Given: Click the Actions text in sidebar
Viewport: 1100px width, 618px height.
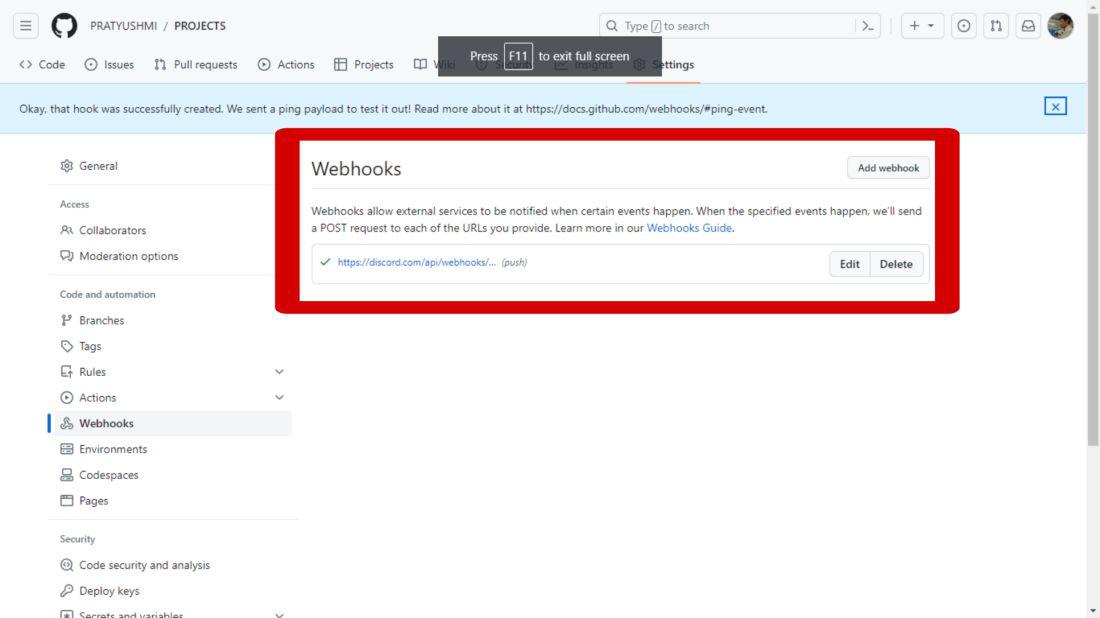Looking at the screenshot, I should 98,398.
